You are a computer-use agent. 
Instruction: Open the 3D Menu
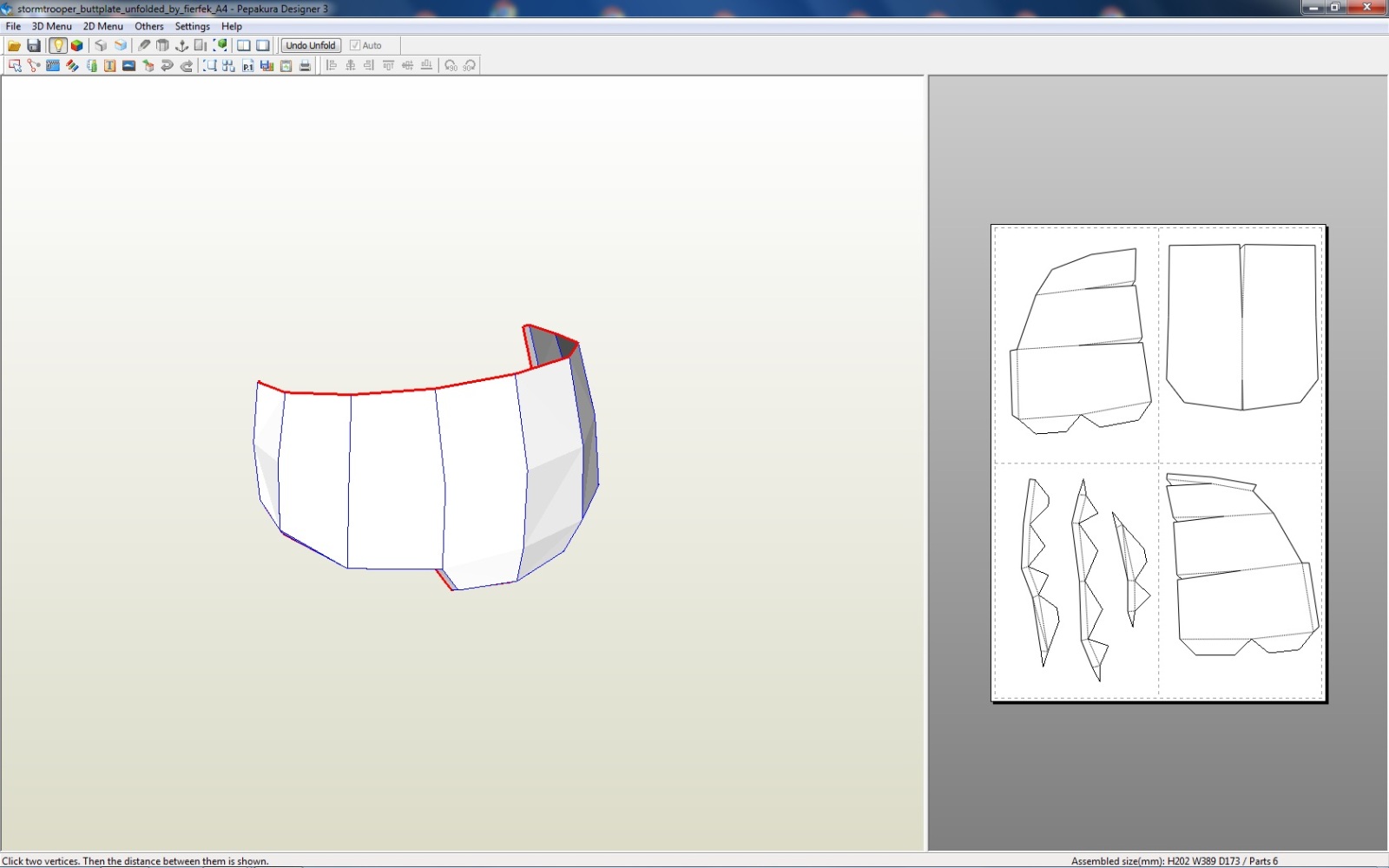pyautogui.click(x=52, y=26)
